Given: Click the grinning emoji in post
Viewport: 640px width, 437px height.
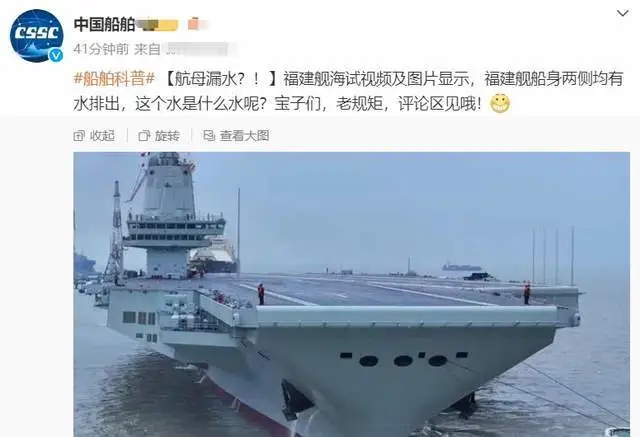Looking at the screenshot, I should [500, 104].
